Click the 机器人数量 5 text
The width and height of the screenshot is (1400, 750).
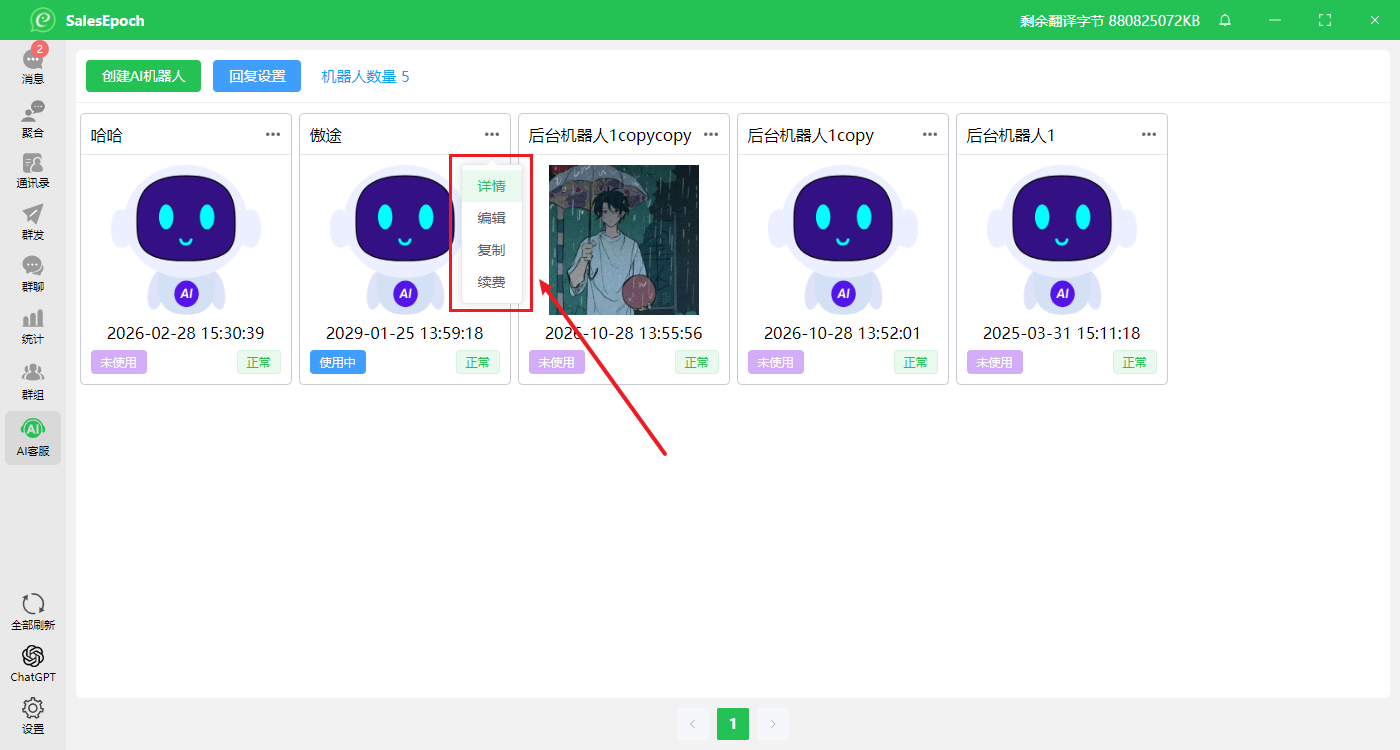(365, 76)
